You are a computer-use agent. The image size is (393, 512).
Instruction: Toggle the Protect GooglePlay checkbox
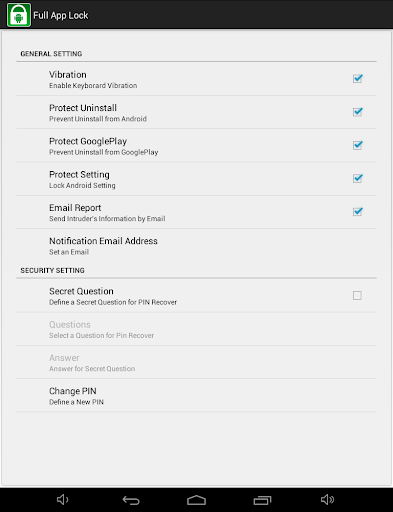coord(357,145)
